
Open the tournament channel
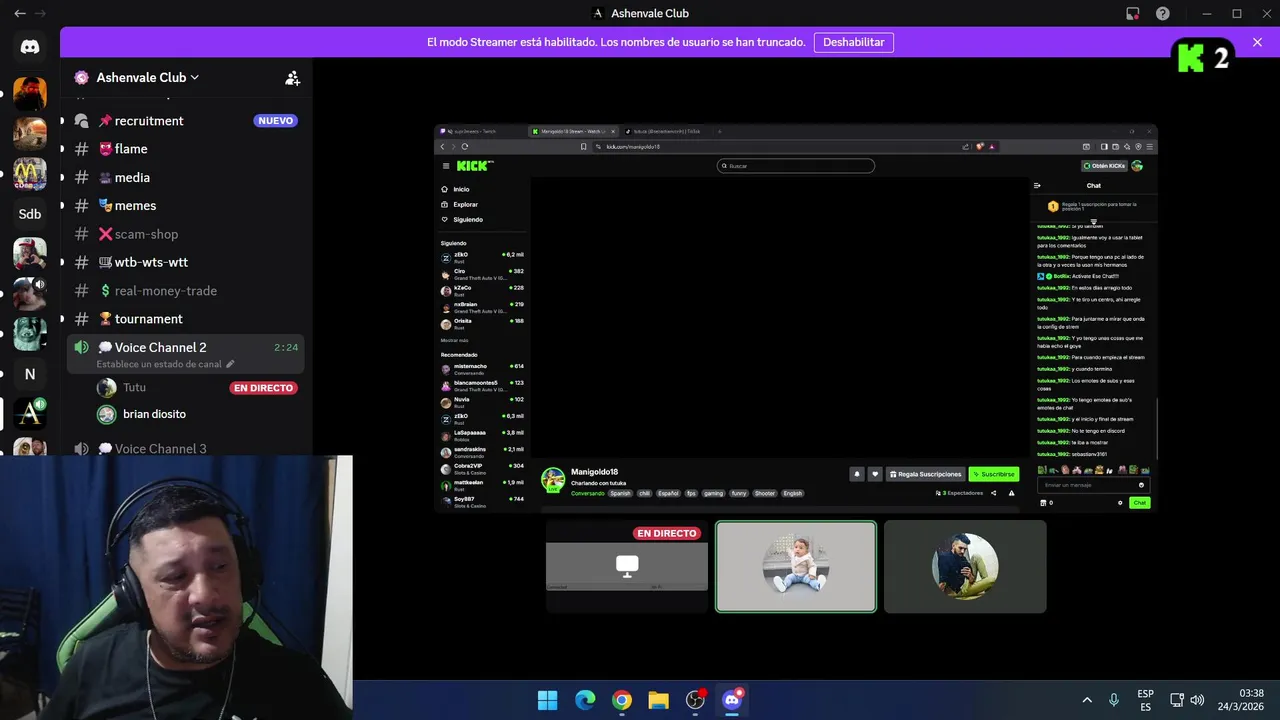pyautogui.click(x=186, y=318)
